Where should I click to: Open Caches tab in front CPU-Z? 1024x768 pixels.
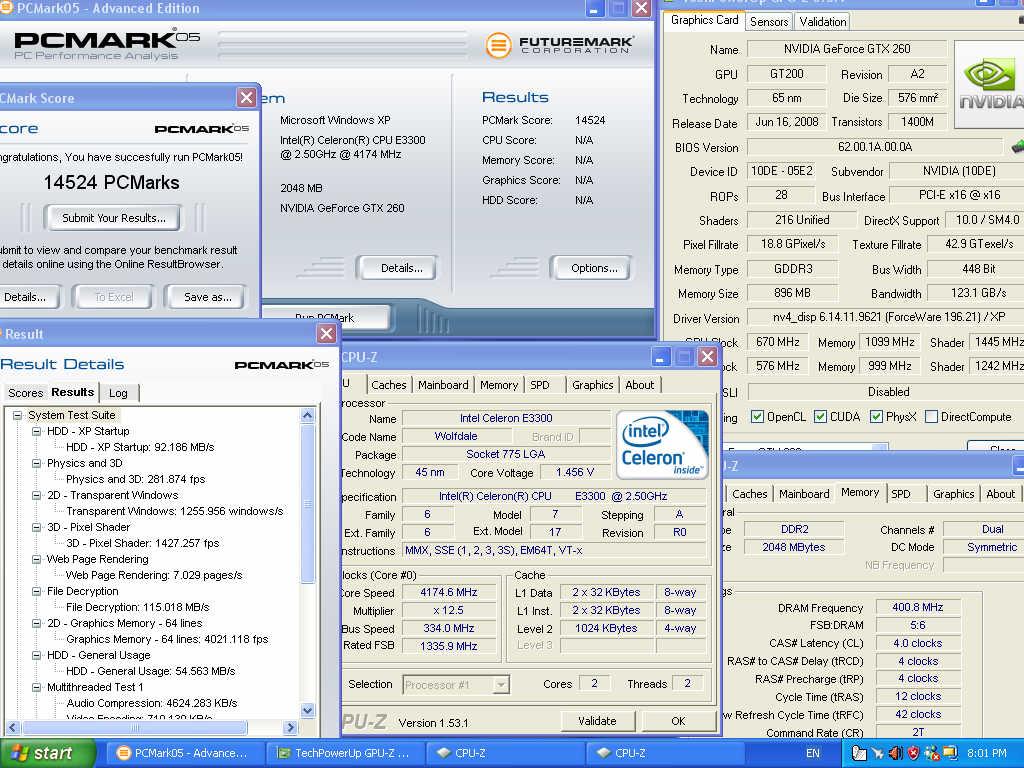[389, 385]
